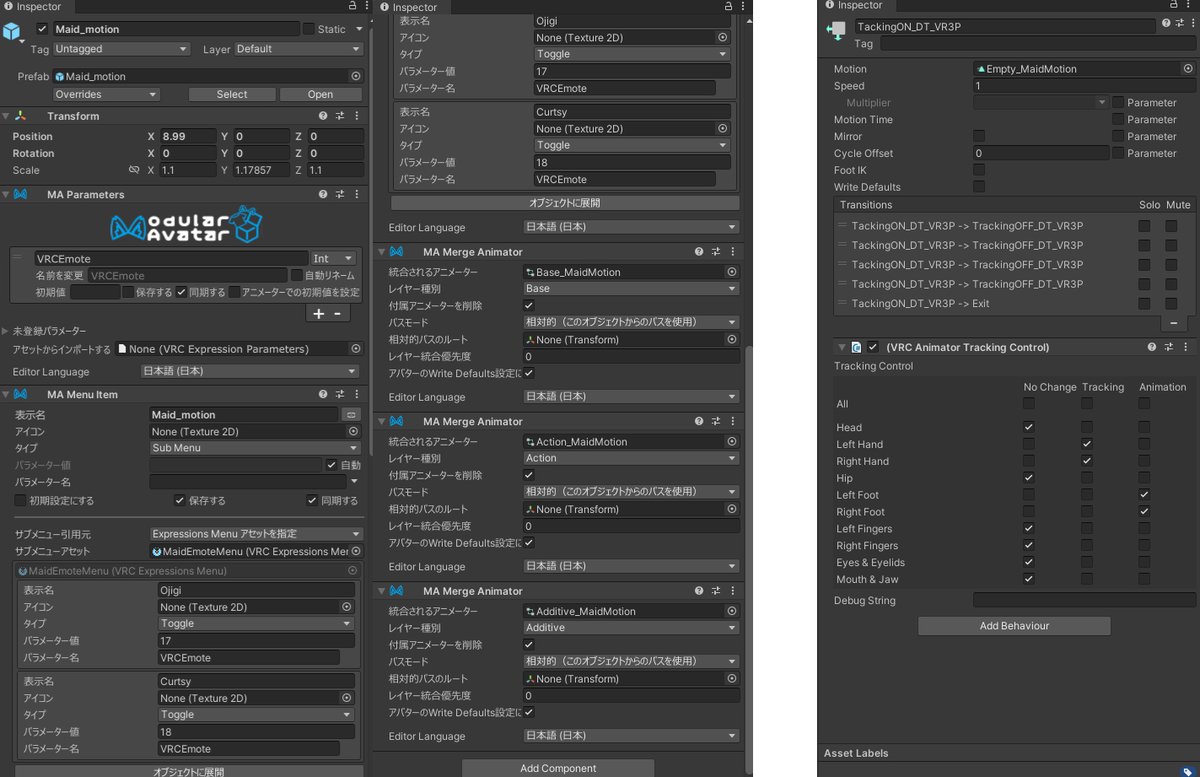This screenshot has width=1200, height=777.
Task: Click the prefab Open button
Action: tap(321, 94)
